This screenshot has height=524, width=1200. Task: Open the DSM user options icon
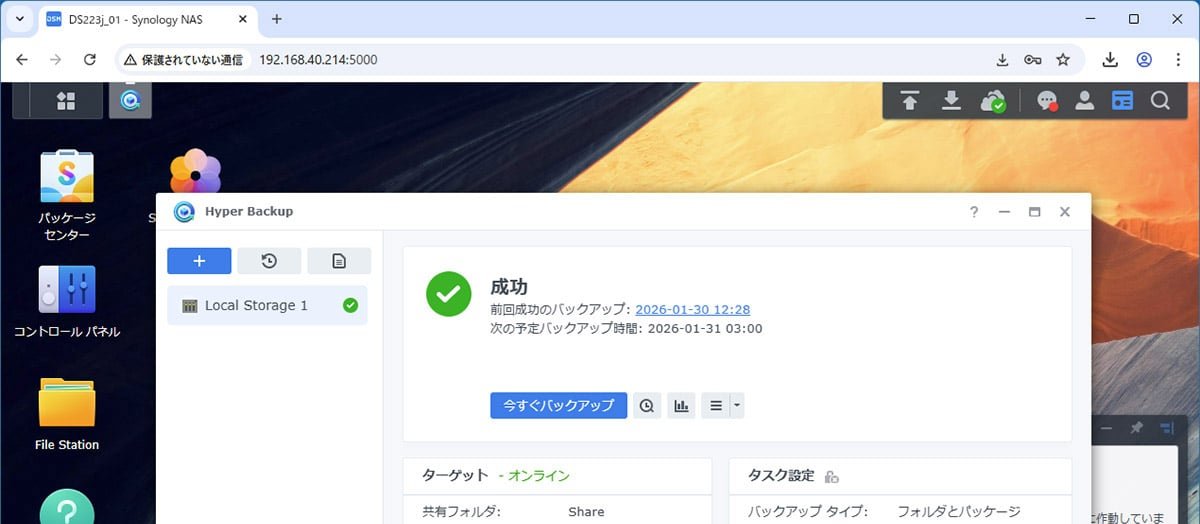1084,101
